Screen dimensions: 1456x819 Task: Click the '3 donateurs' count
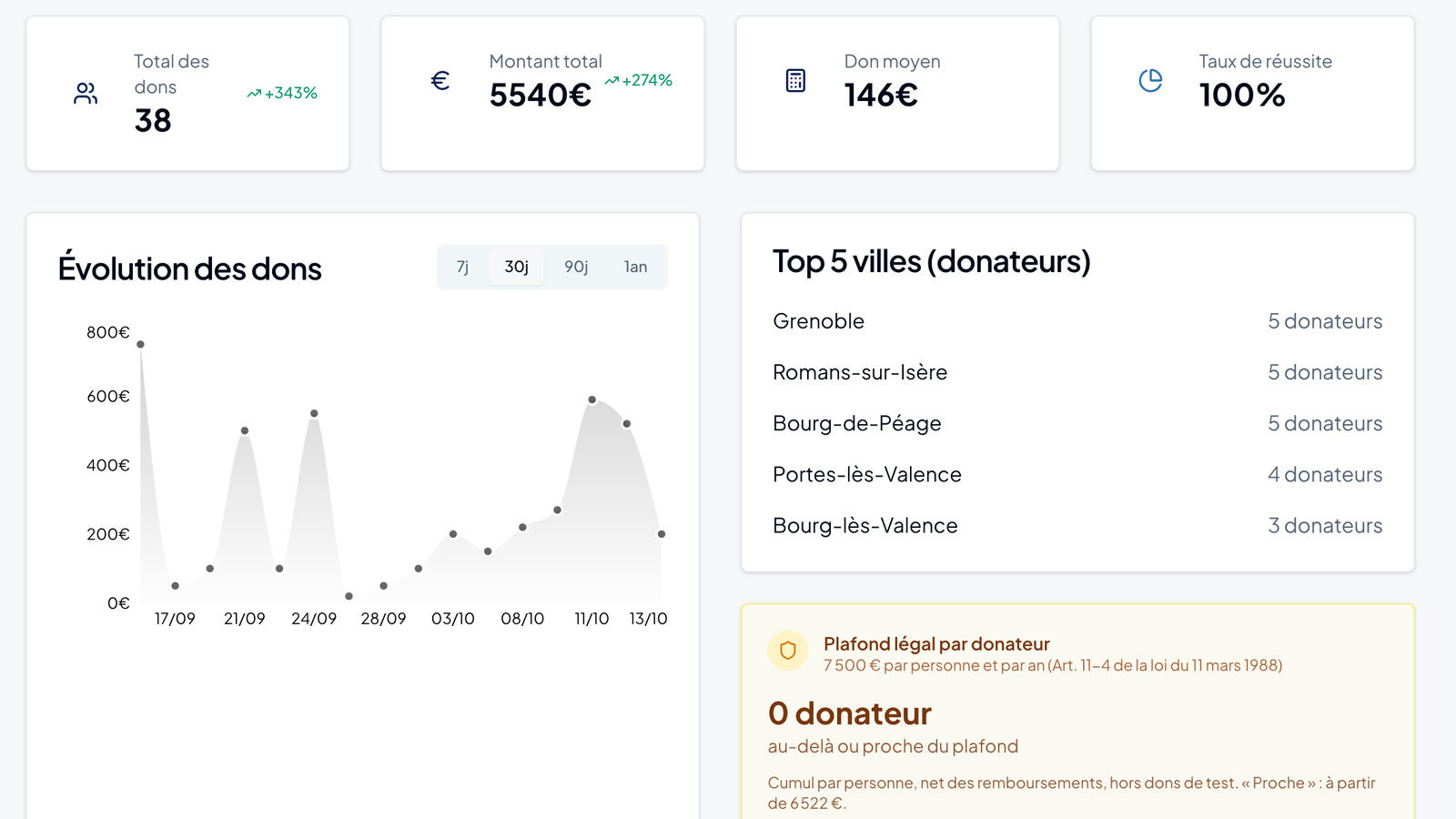1325,525
